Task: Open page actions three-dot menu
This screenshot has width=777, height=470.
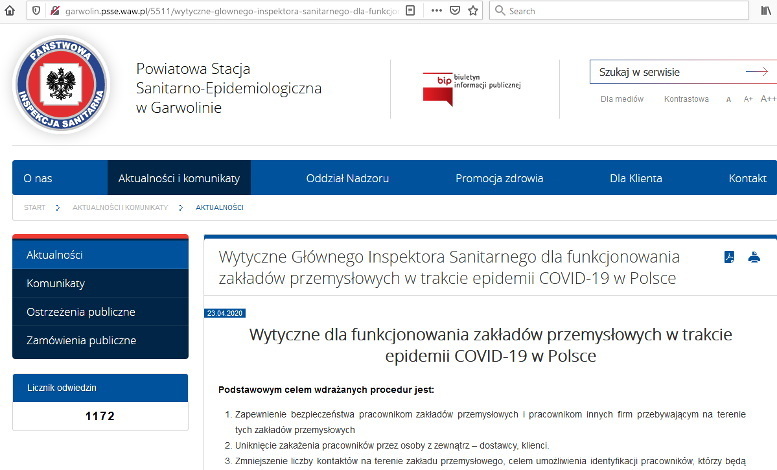Action: pyautogui.click(x=436, y=10)
